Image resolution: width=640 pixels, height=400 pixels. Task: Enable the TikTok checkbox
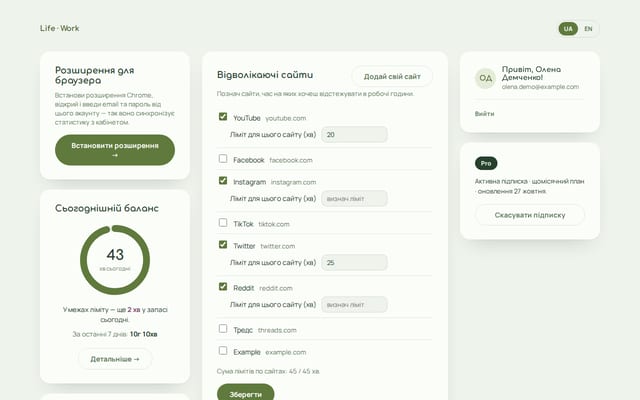223,222
